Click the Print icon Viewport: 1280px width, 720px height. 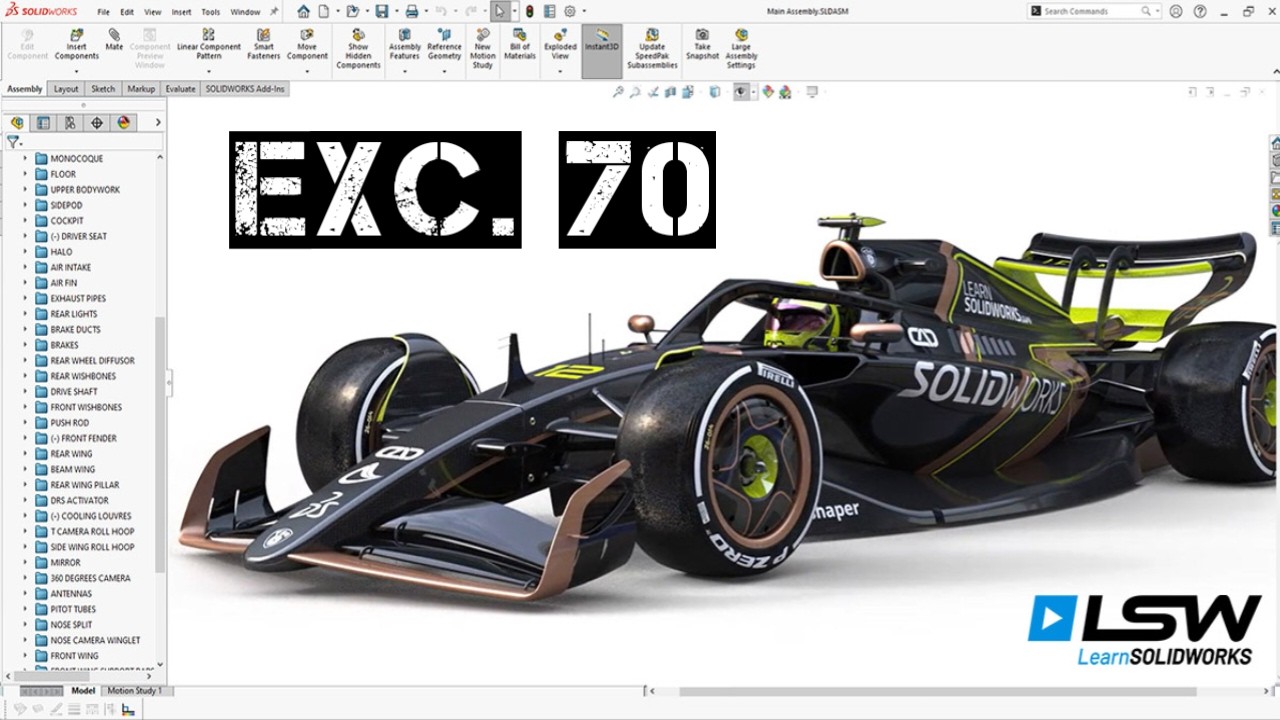tap(412, 11)
